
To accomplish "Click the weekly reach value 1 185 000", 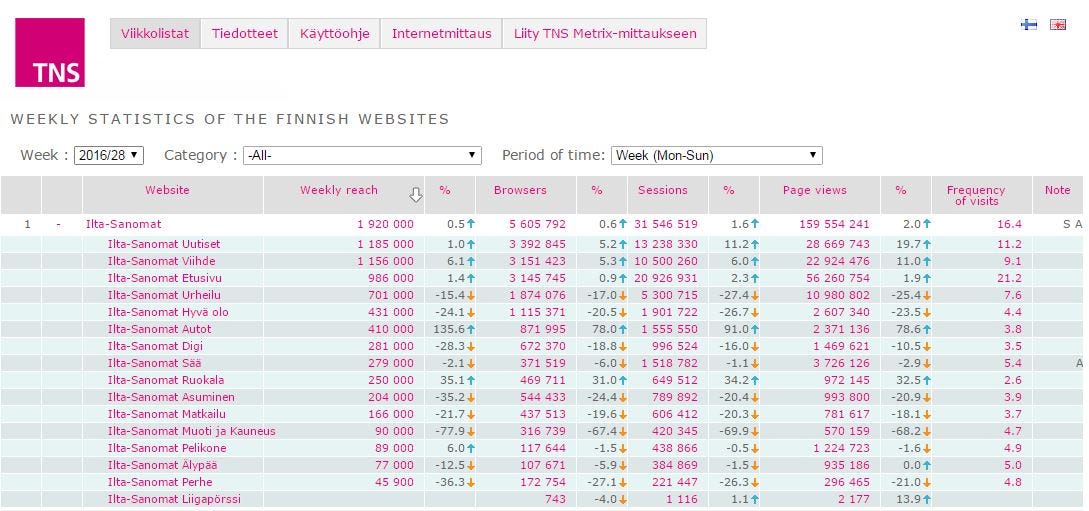I will [x=385, y=244].
